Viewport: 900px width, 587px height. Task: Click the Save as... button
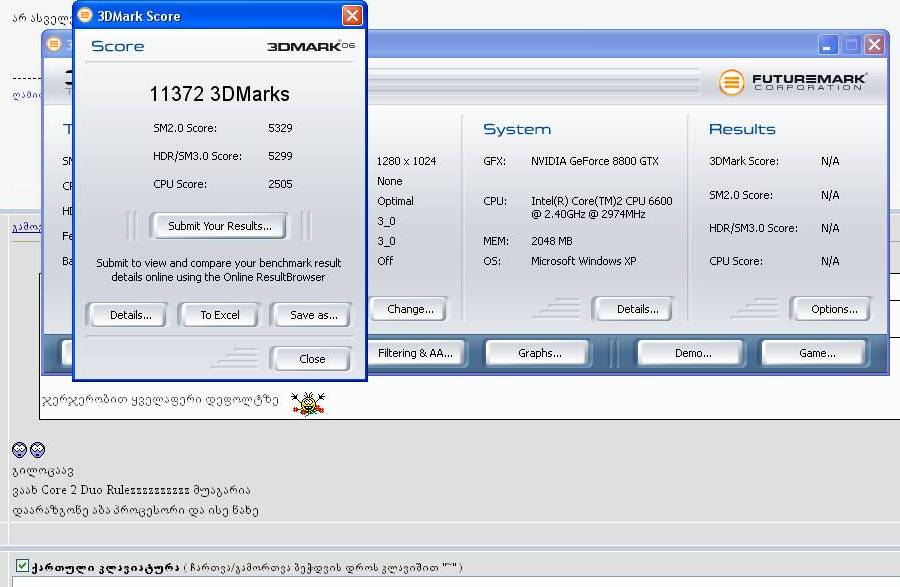(313, 315)
